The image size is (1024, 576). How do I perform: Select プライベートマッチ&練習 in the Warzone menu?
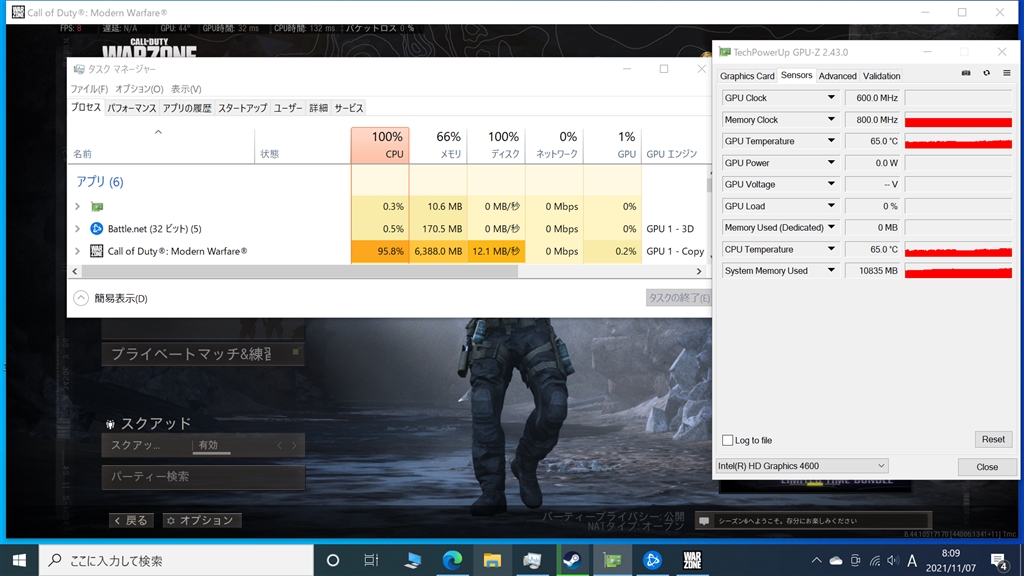click(203, 354)
